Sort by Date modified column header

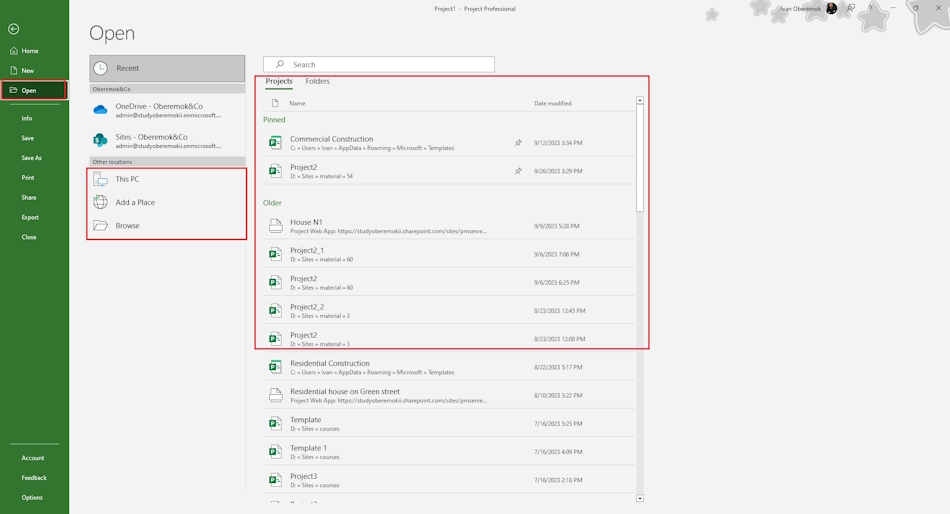(553, 104)
